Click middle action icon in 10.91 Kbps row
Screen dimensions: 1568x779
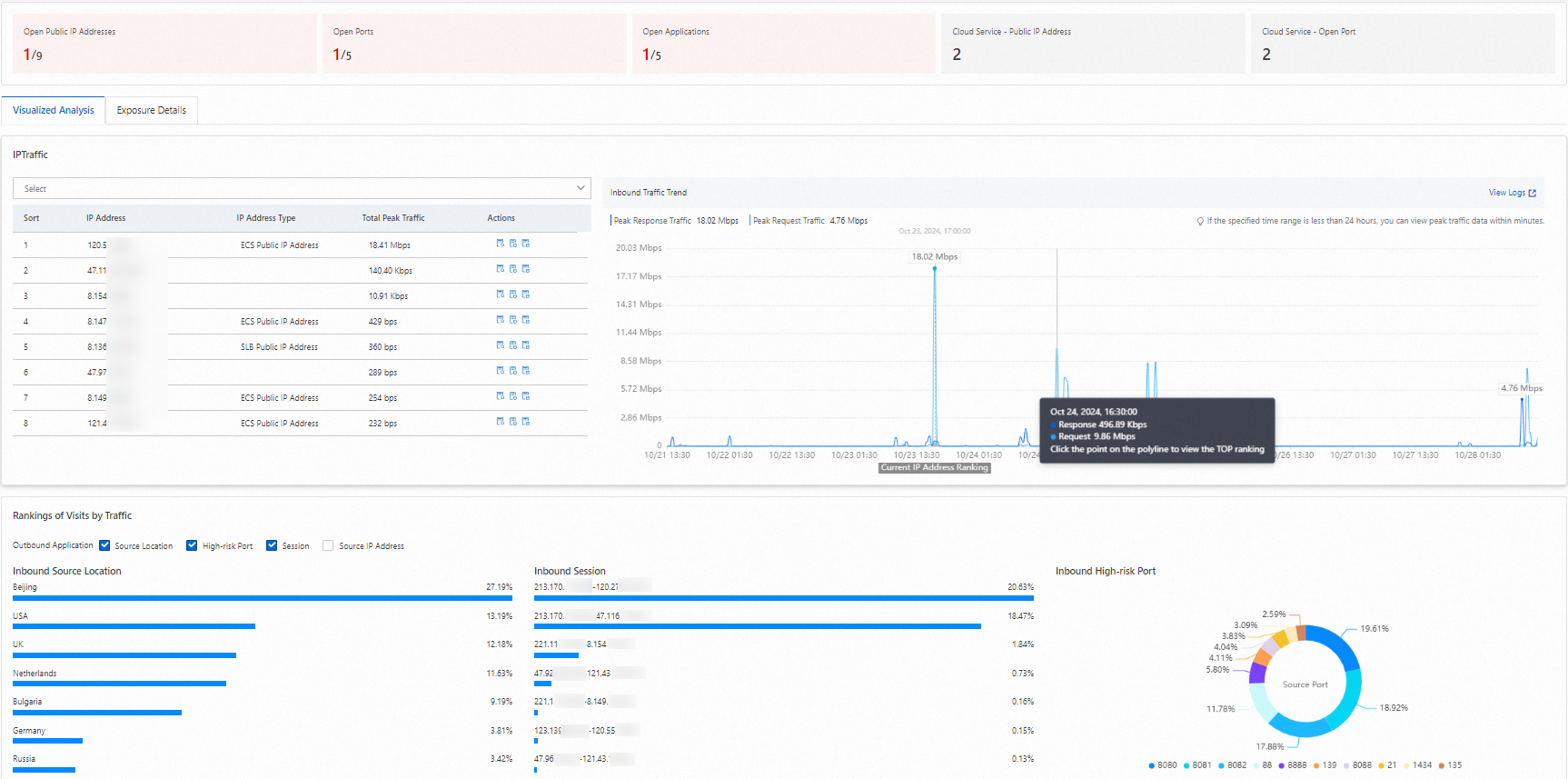(513, 295)
